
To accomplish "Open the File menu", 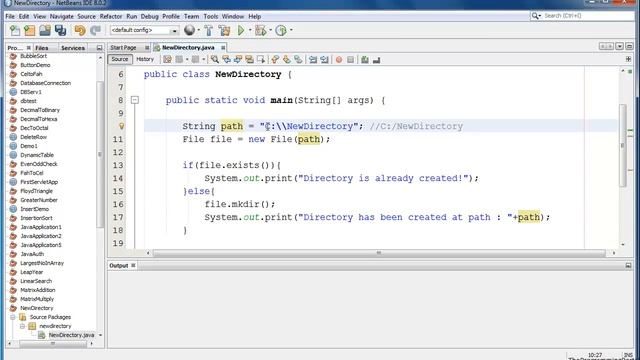I will pyautogui.click(x=10, y=16).
